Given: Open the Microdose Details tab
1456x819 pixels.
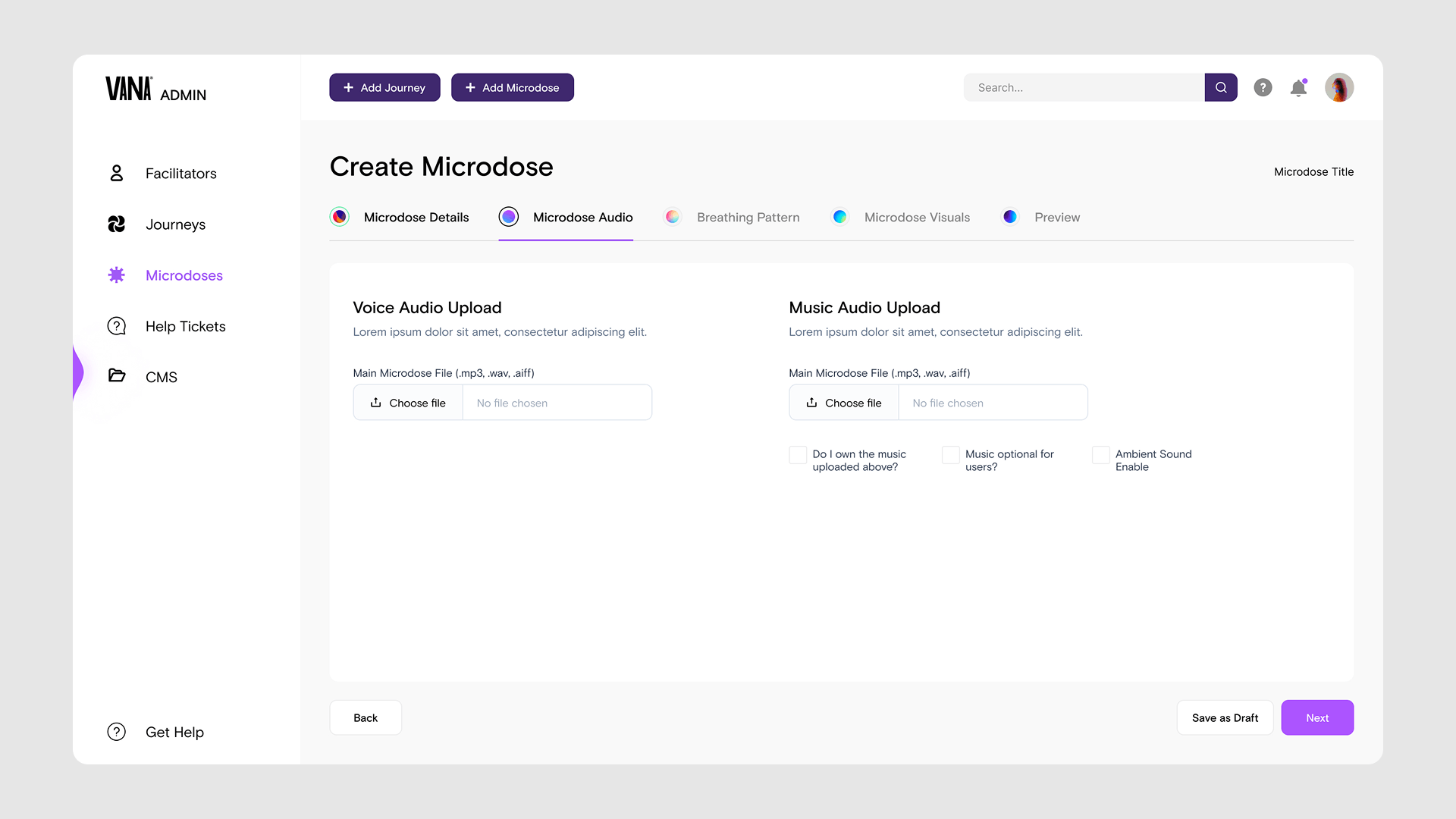Looking at the screenshot, I should 416,218.
